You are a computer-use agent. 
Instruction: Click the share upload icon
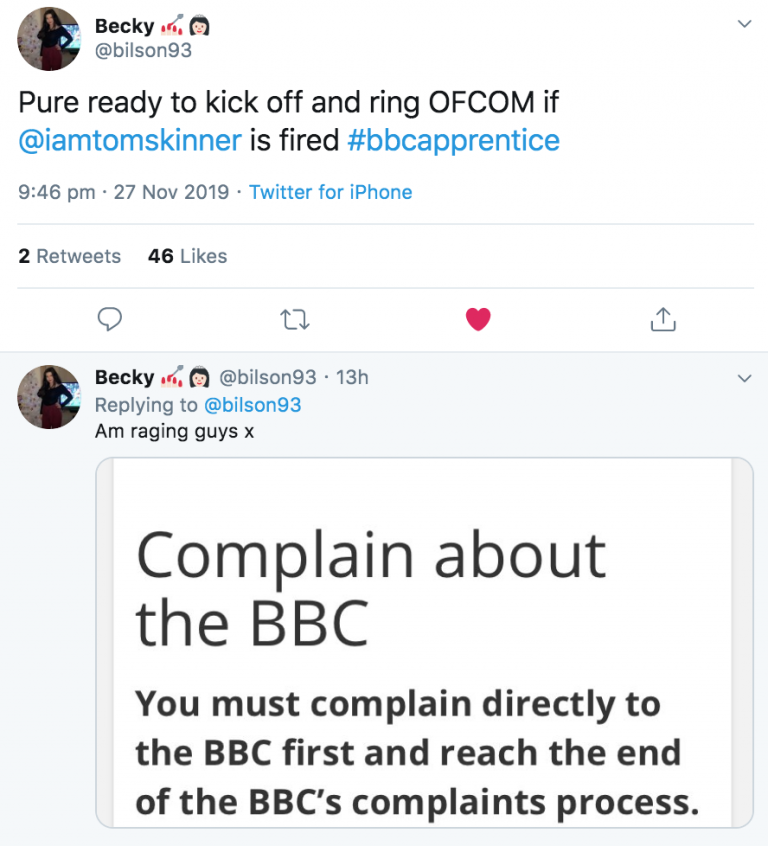point(663,319)
